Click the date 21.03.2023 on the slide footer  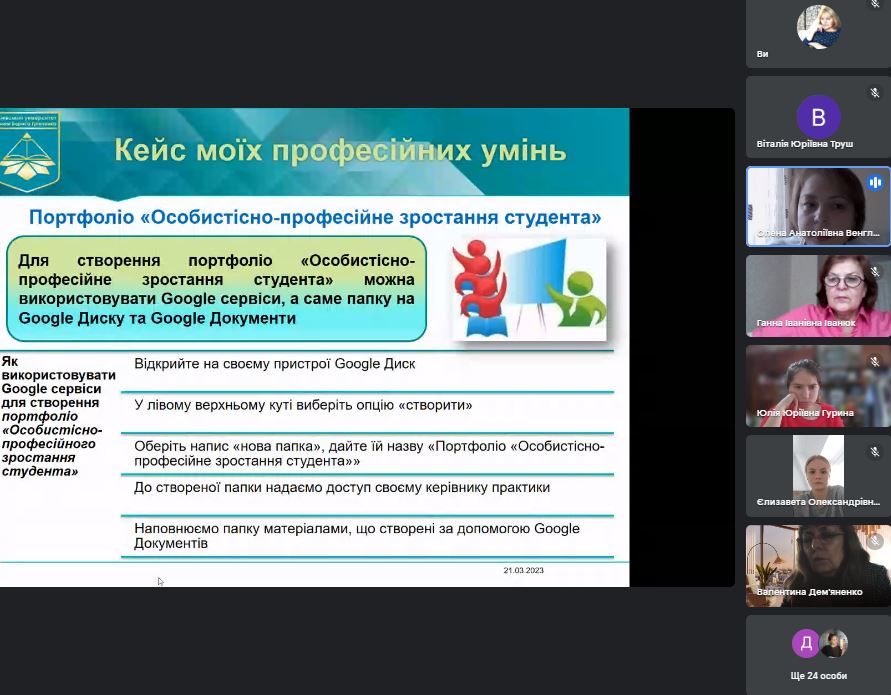click(x=523, y=571)
